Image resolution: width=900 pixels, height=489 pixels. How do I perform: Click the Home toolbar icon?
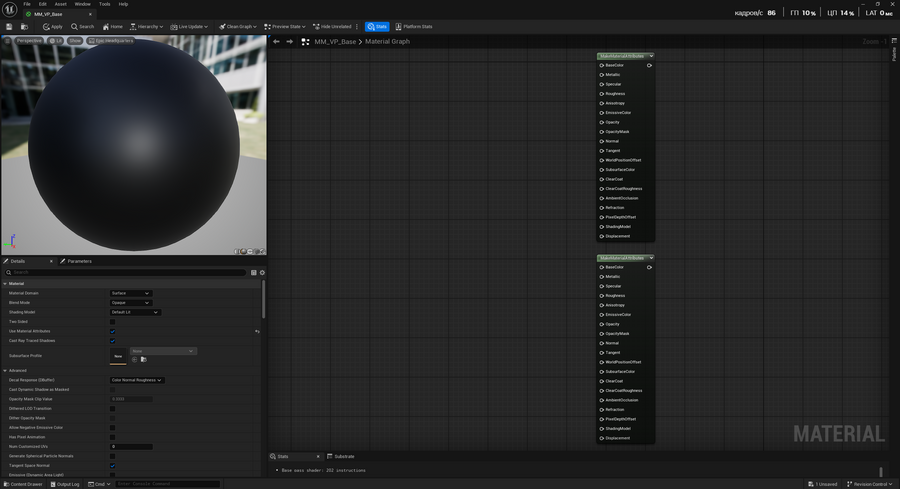point(112,26)
